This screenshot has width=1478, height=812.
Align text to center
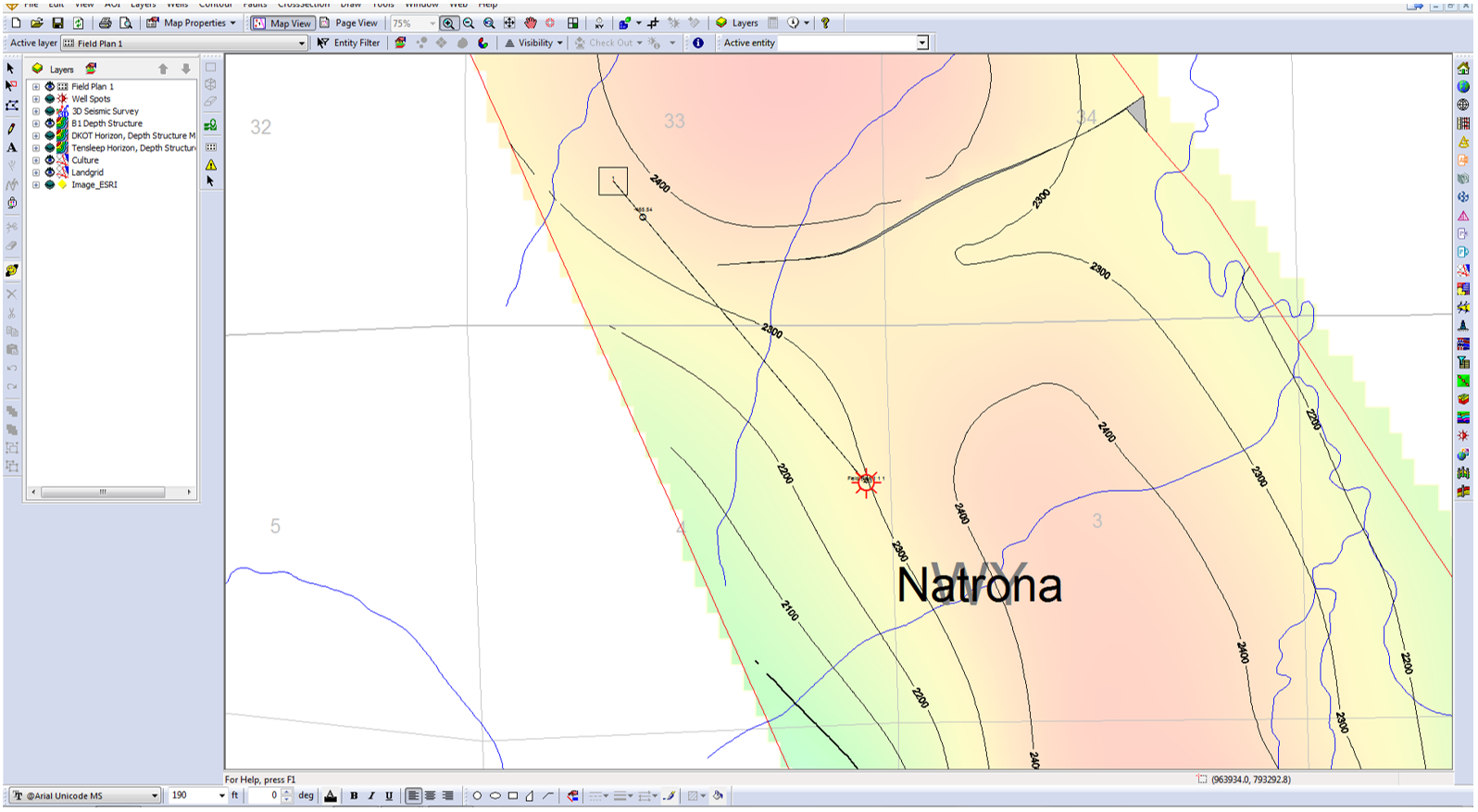tap(431, 795)
